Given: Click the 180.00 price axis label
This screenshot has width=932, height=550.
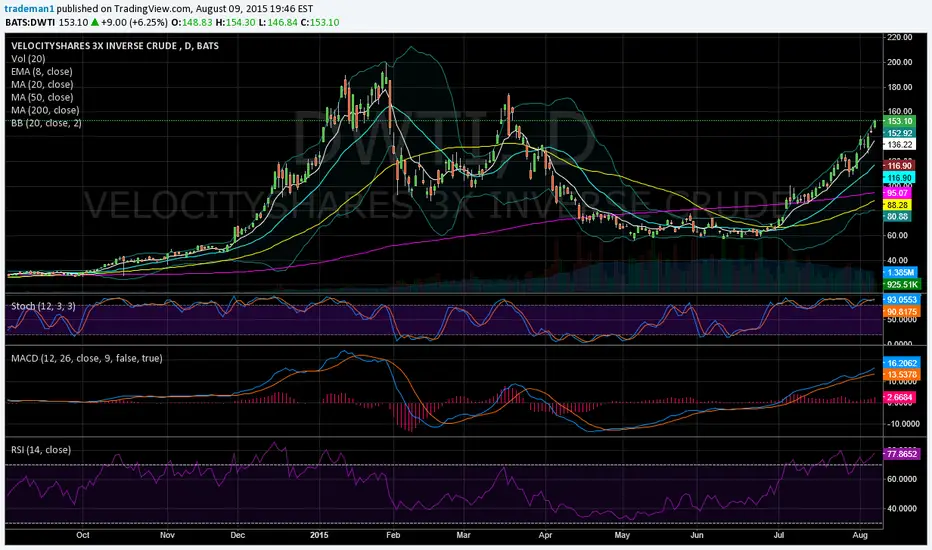Looking at the screenshot, I should pos(899,87).
